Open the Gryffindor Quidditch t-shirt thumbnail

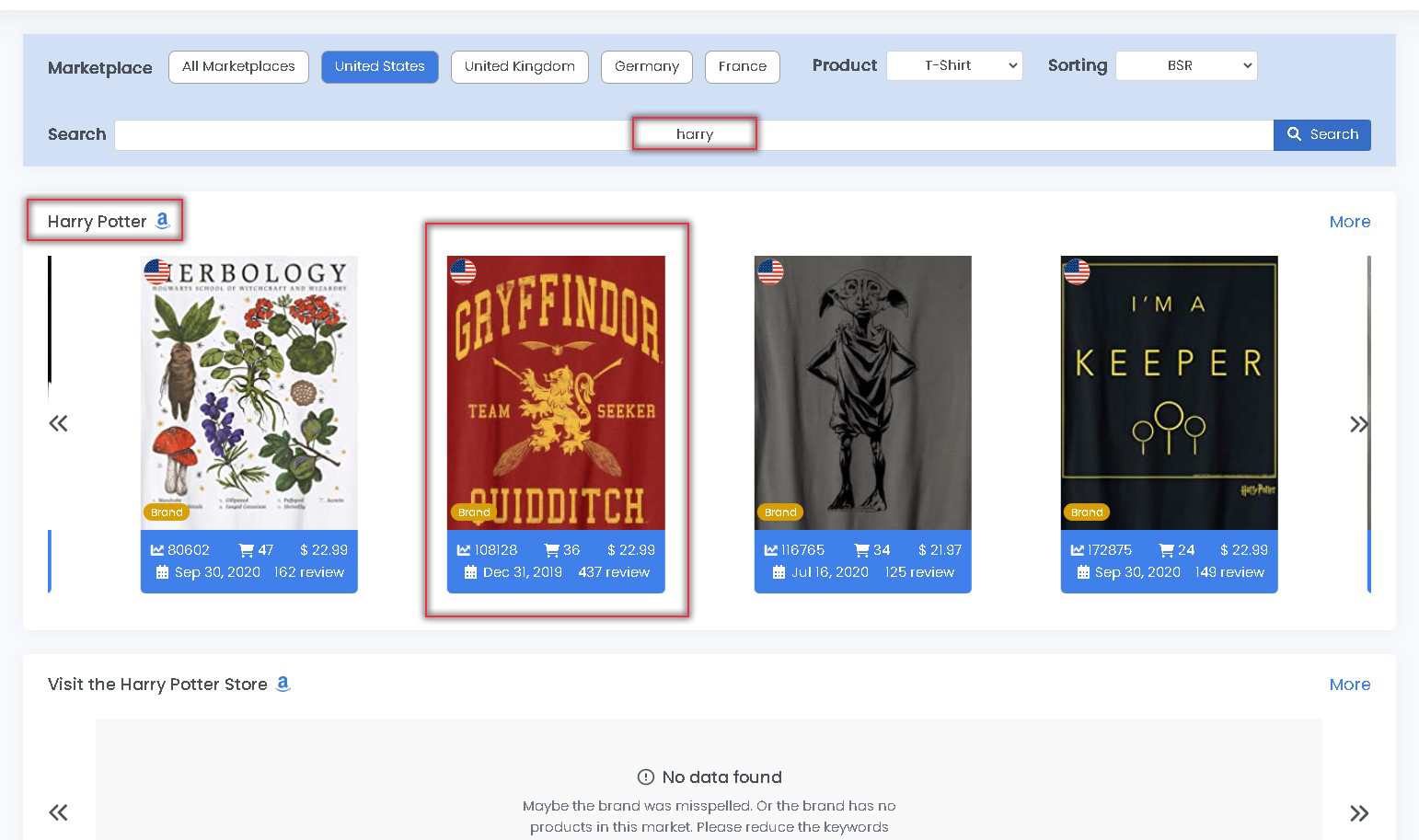[x=556, y=393]
